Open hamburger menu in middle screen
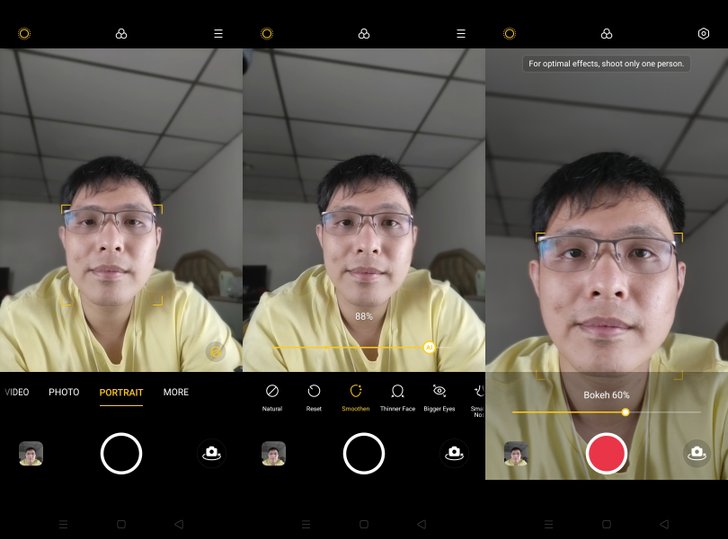728x539 pixels. [x=461, y=33]
